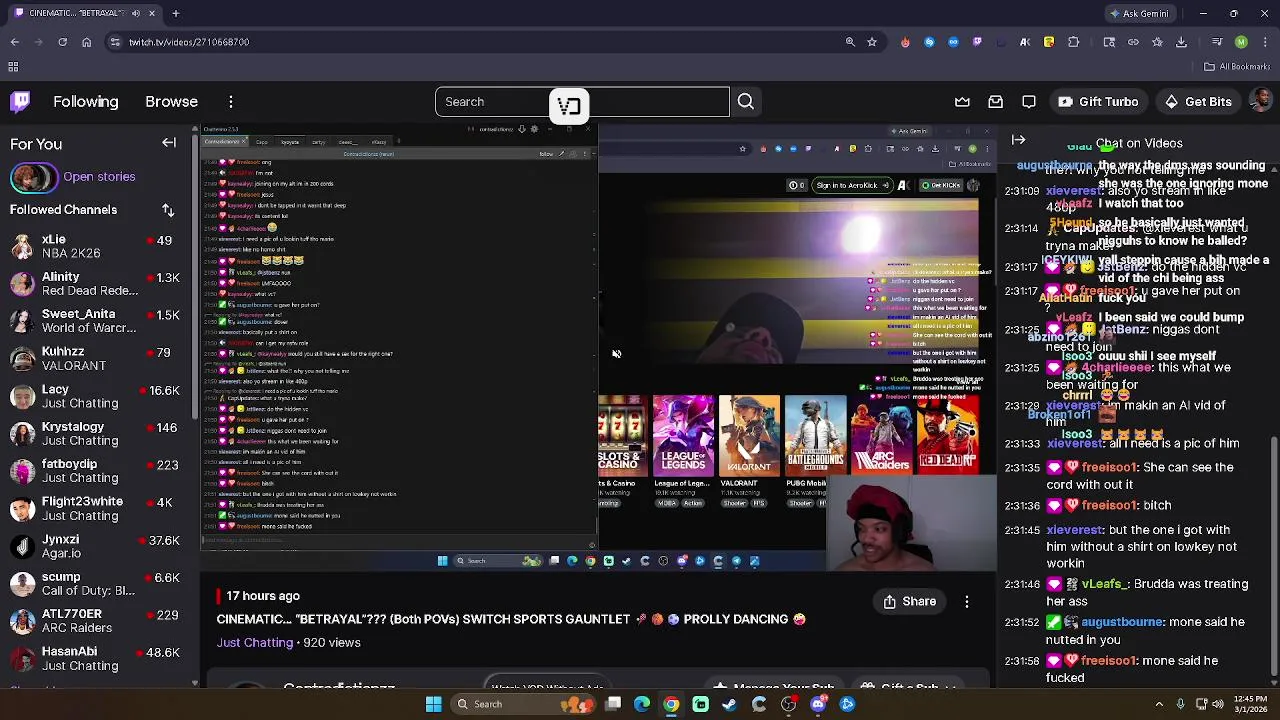Click the Gift Turbo button
This screenshot has width=1280, height=720.
click(1098, 102)
